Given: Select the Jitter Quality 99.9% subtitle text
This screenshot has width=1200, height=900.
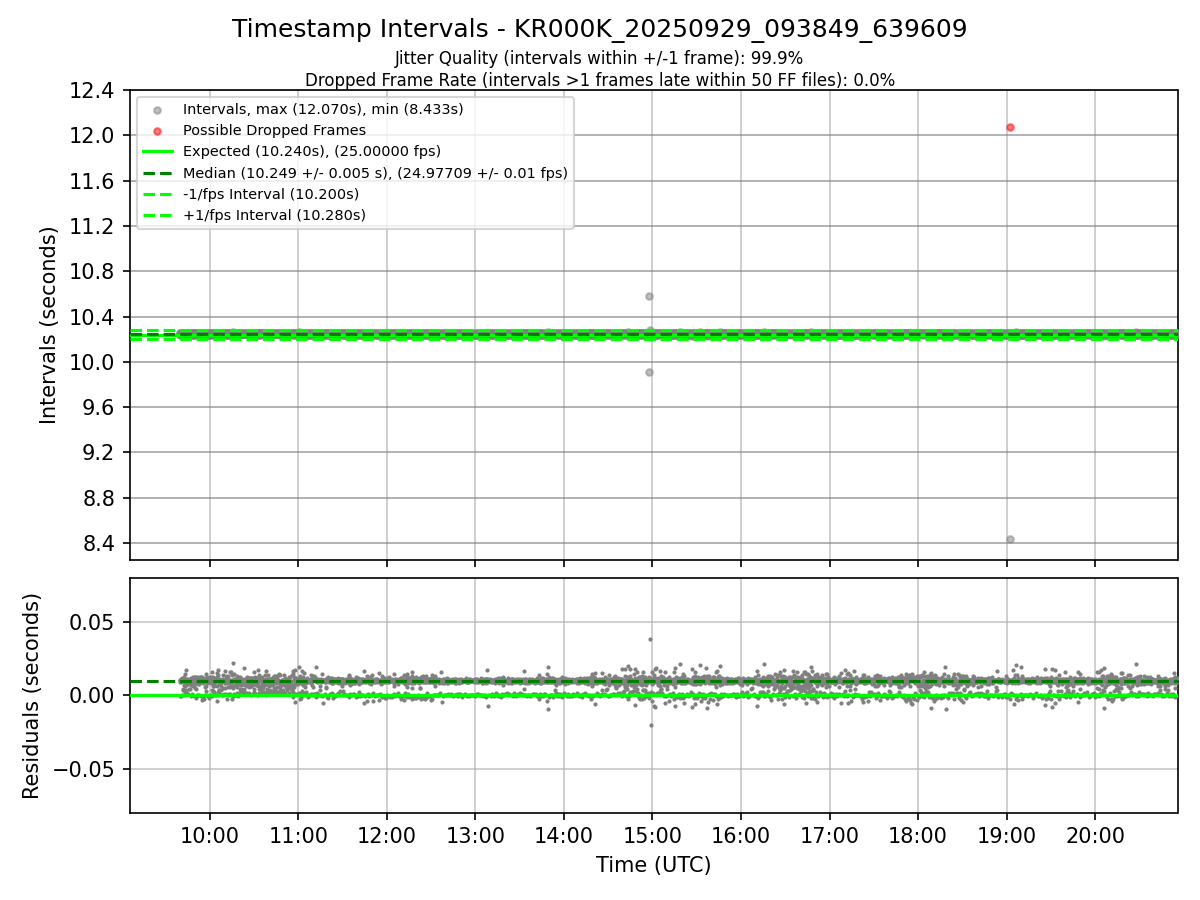Looking at the screenshot, I should point(599,58).
